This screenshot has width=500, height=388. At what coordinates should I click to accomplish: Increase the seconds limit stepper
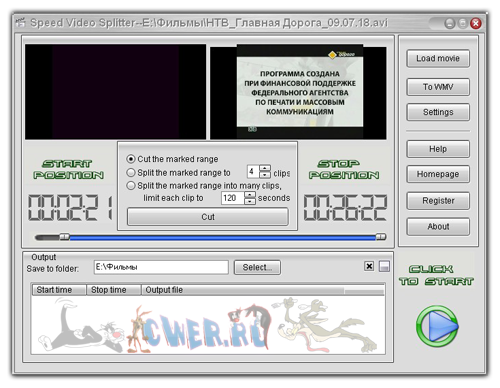(250, 194)
